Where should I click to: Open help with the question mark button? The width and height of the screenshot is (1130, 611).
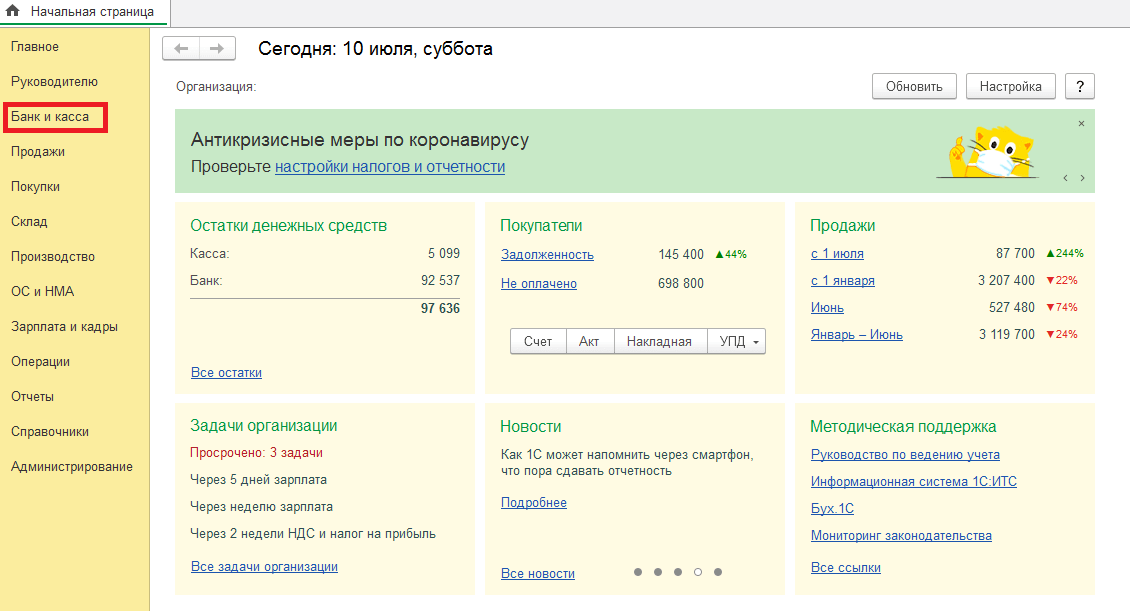1080,86
